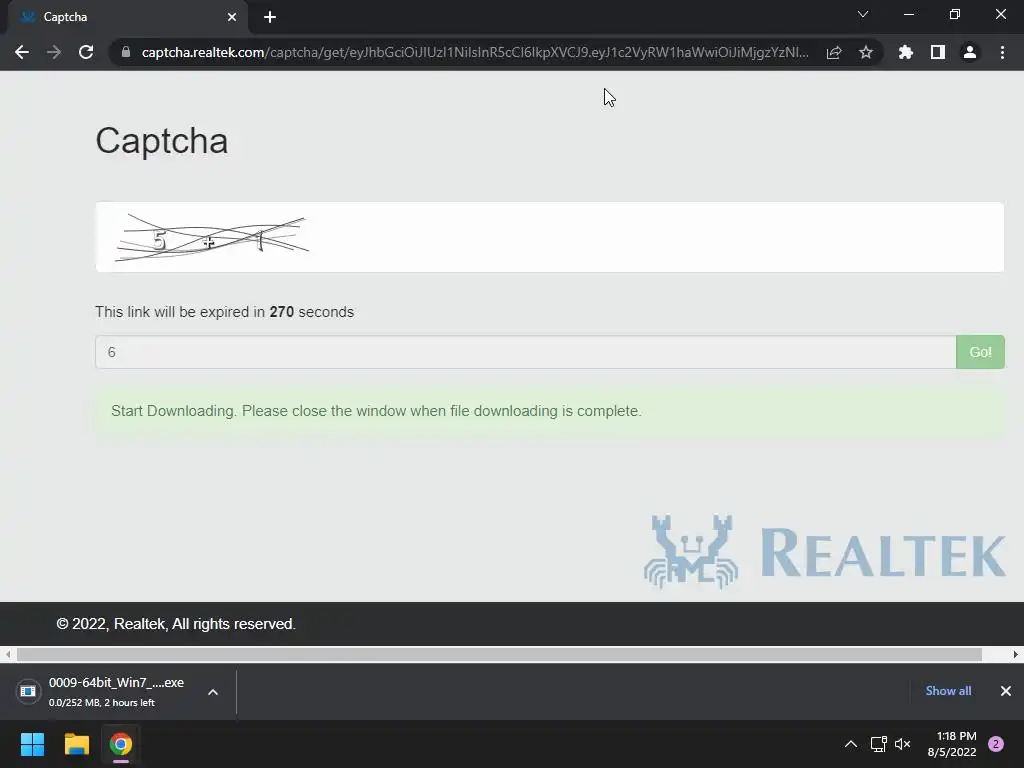Click the address bar URL

[x=475, y=52]
